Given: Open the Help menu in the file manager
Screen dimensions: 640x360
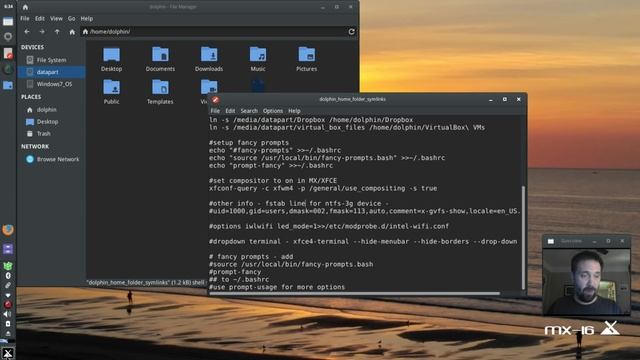Looking at the screenshot, I should (x=87, y=18).
